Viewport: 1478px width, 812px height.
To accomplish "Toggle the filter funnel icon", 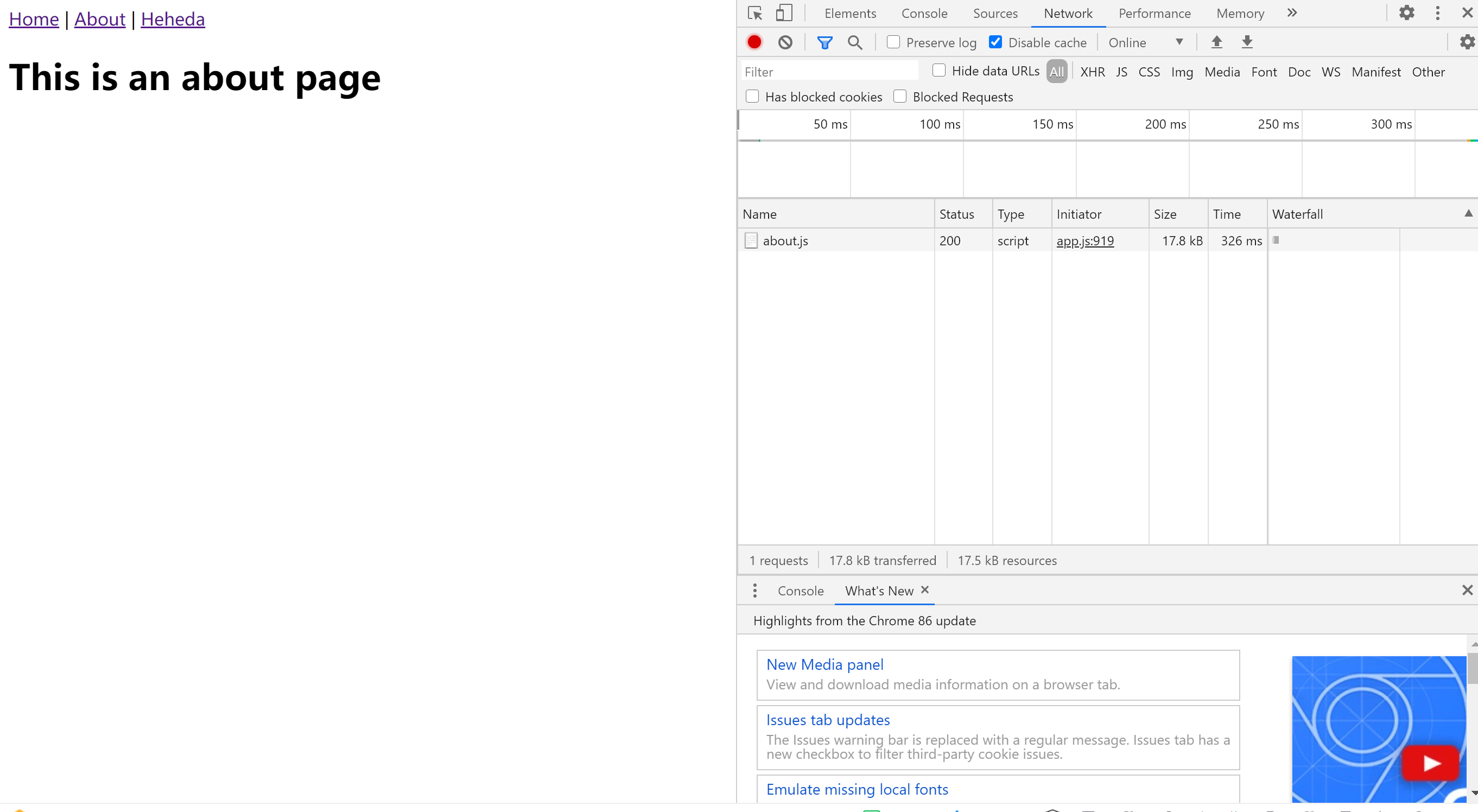I will (x=824, y=42).
